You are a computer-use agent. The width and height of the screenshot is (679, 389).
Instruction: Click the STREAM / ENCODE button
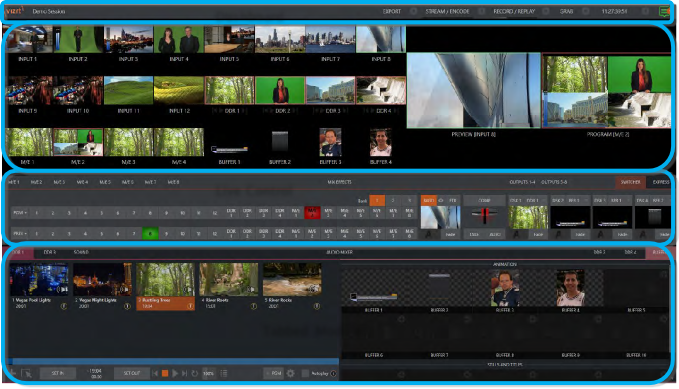[x=447, y=11]
